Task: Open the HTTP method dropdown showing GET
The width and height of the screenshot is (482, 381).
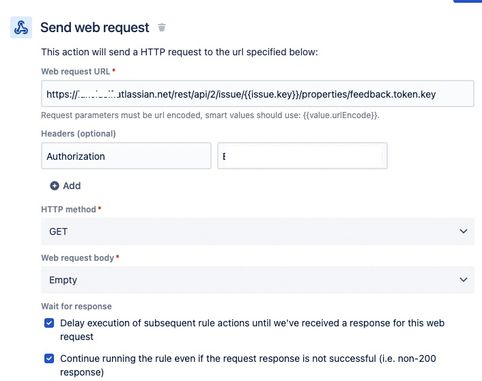Action: (x=257, y=231)
